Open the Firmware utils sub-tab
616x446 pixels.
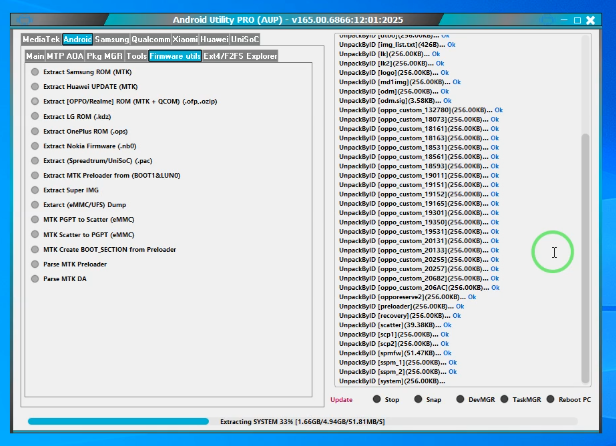pyautogui.click(x=175, y=56)
